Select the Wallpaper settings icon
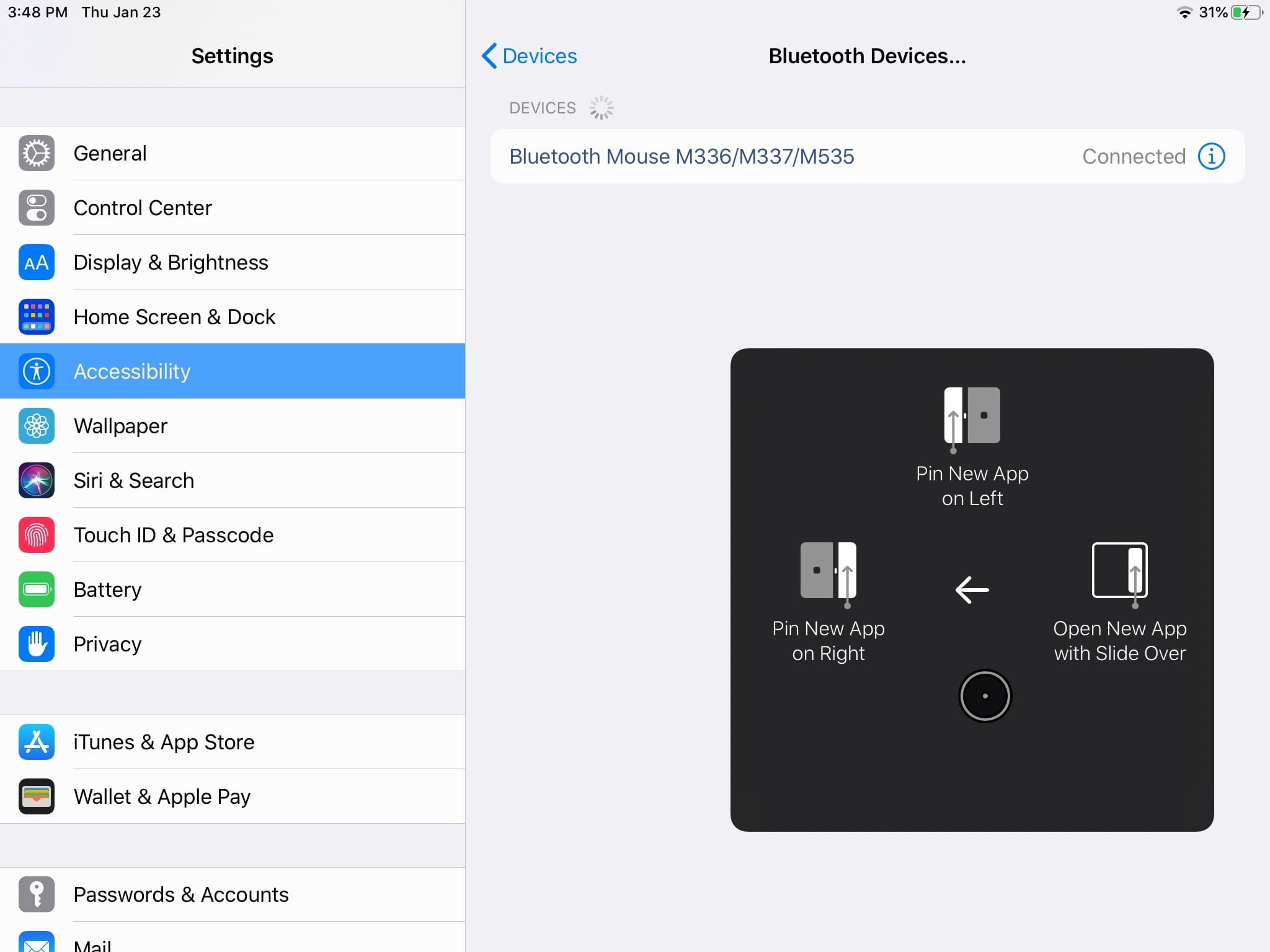 (x=37, y=426)
